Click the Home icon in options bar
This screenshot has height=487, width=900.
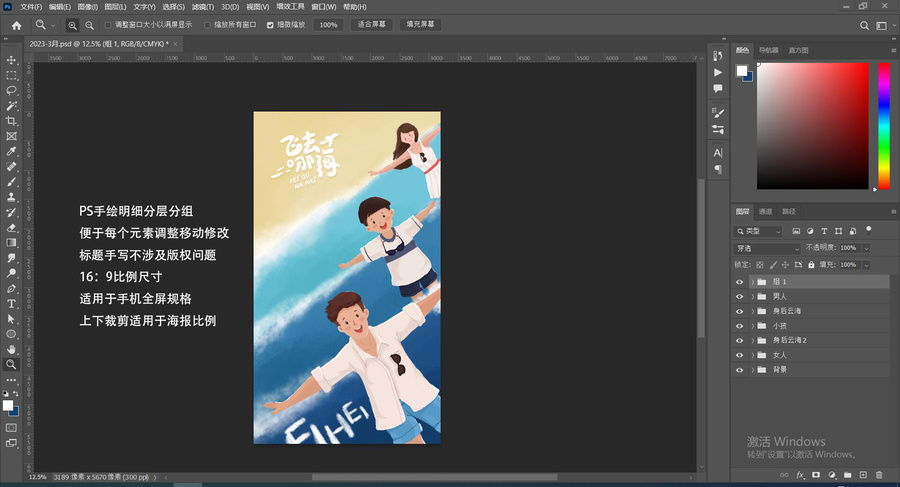[17, 25]
